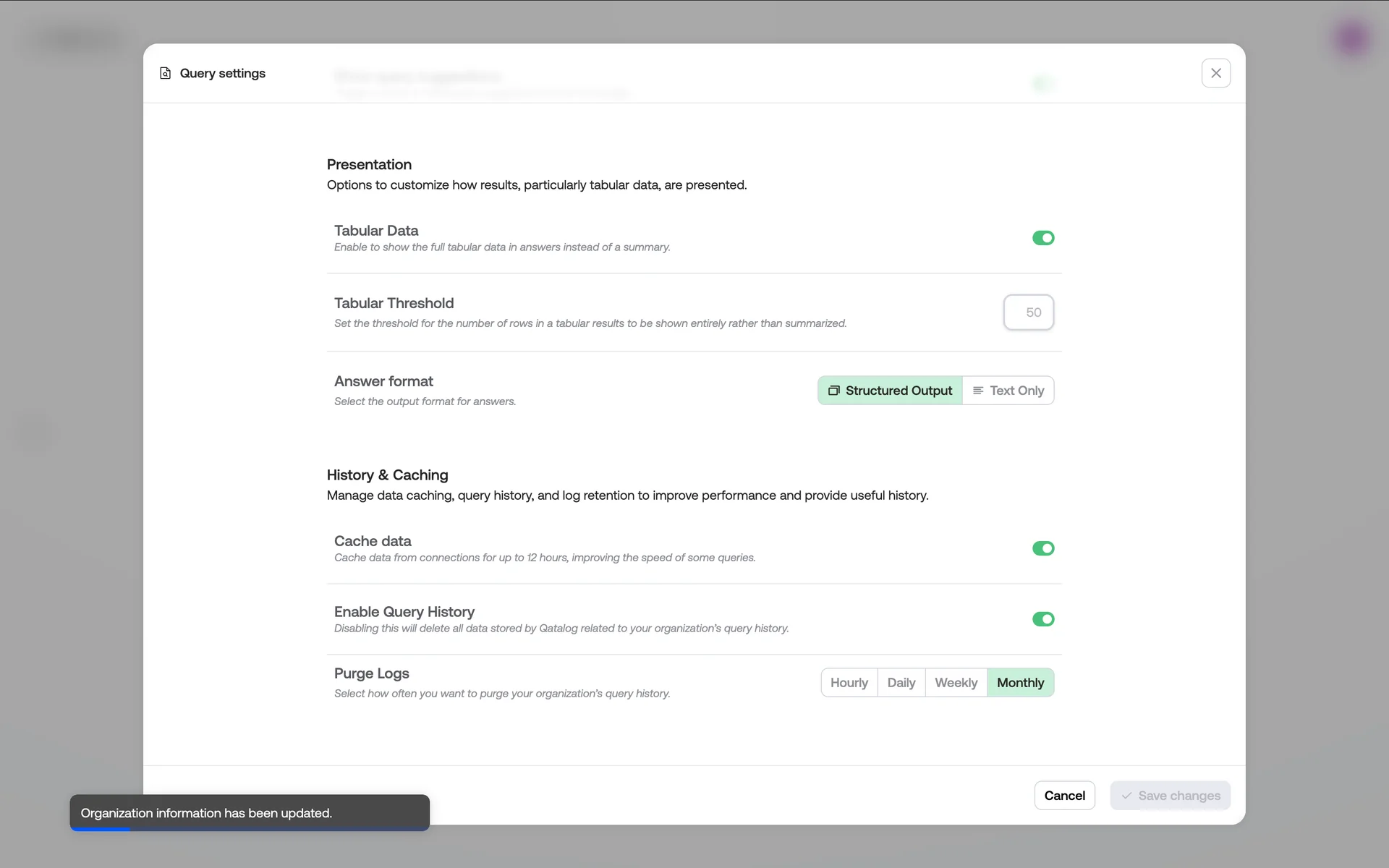The height and width of the screenshot is (868, 1389).
Task: Choose Weekly purge frequency
Action: point(956,683)
